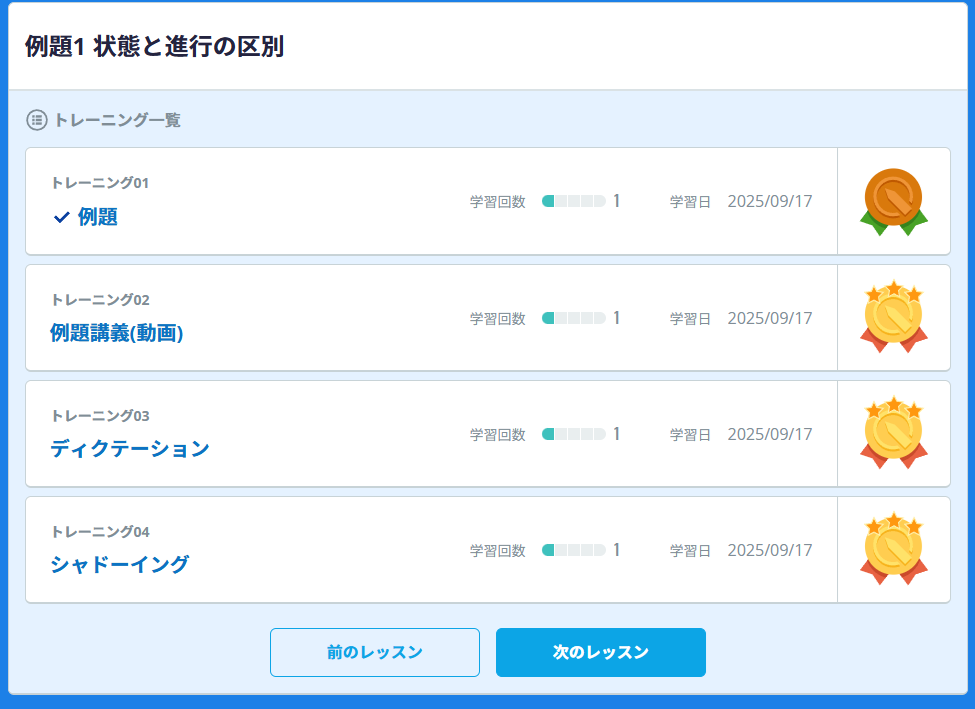Open the 例題講義(動画) training

[x=116, y=333]
